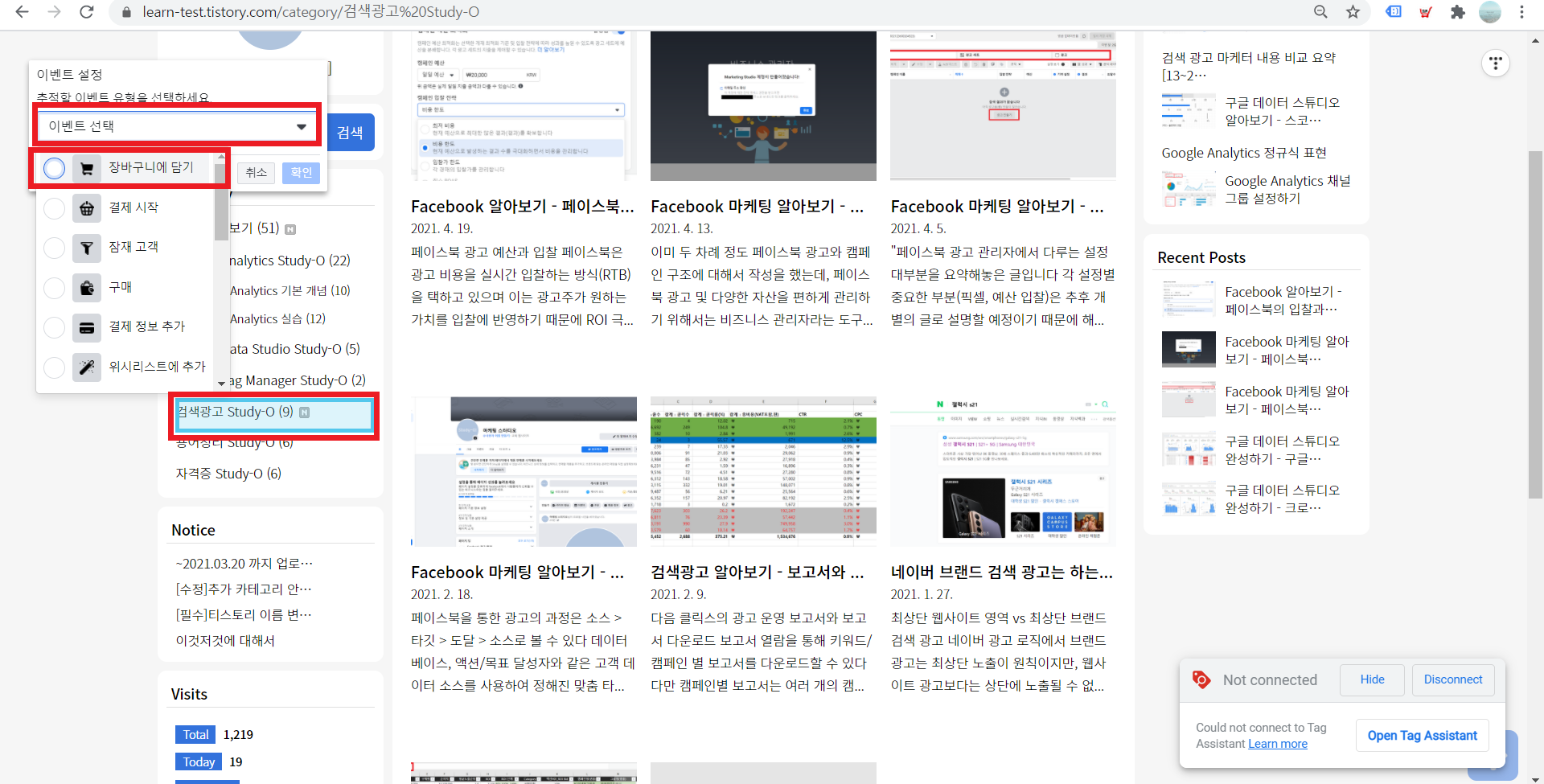Click Hide in Tag Assistant panel
This screenshot has height=784, width=1544.
click(x=1372, y=679)
